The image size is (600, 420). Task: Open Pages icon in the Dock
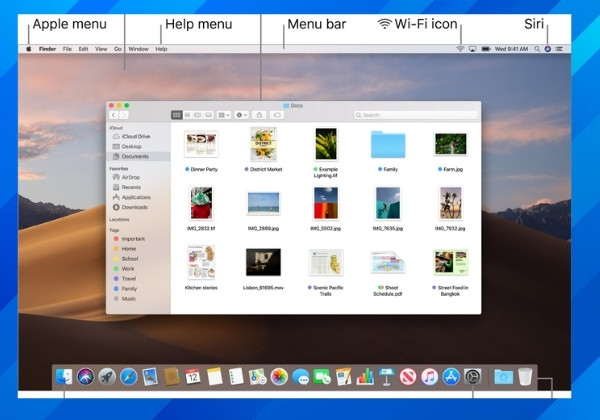point(344,377)
